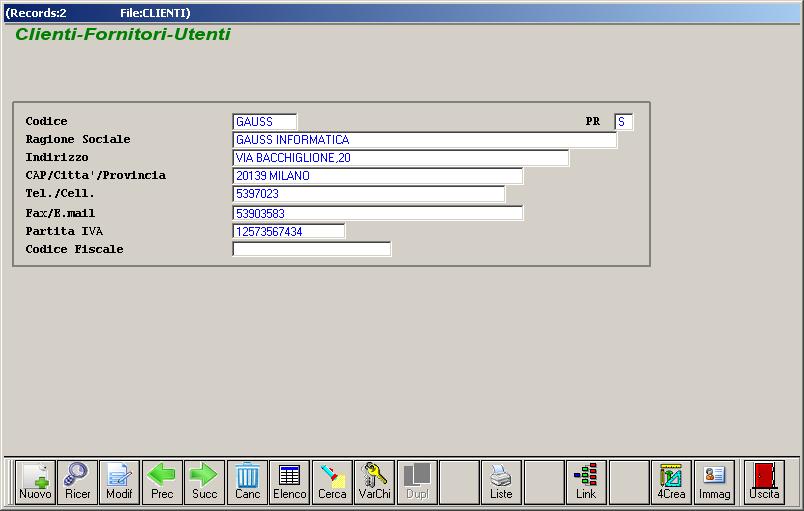Open the Elenco list view

[290, 482]
